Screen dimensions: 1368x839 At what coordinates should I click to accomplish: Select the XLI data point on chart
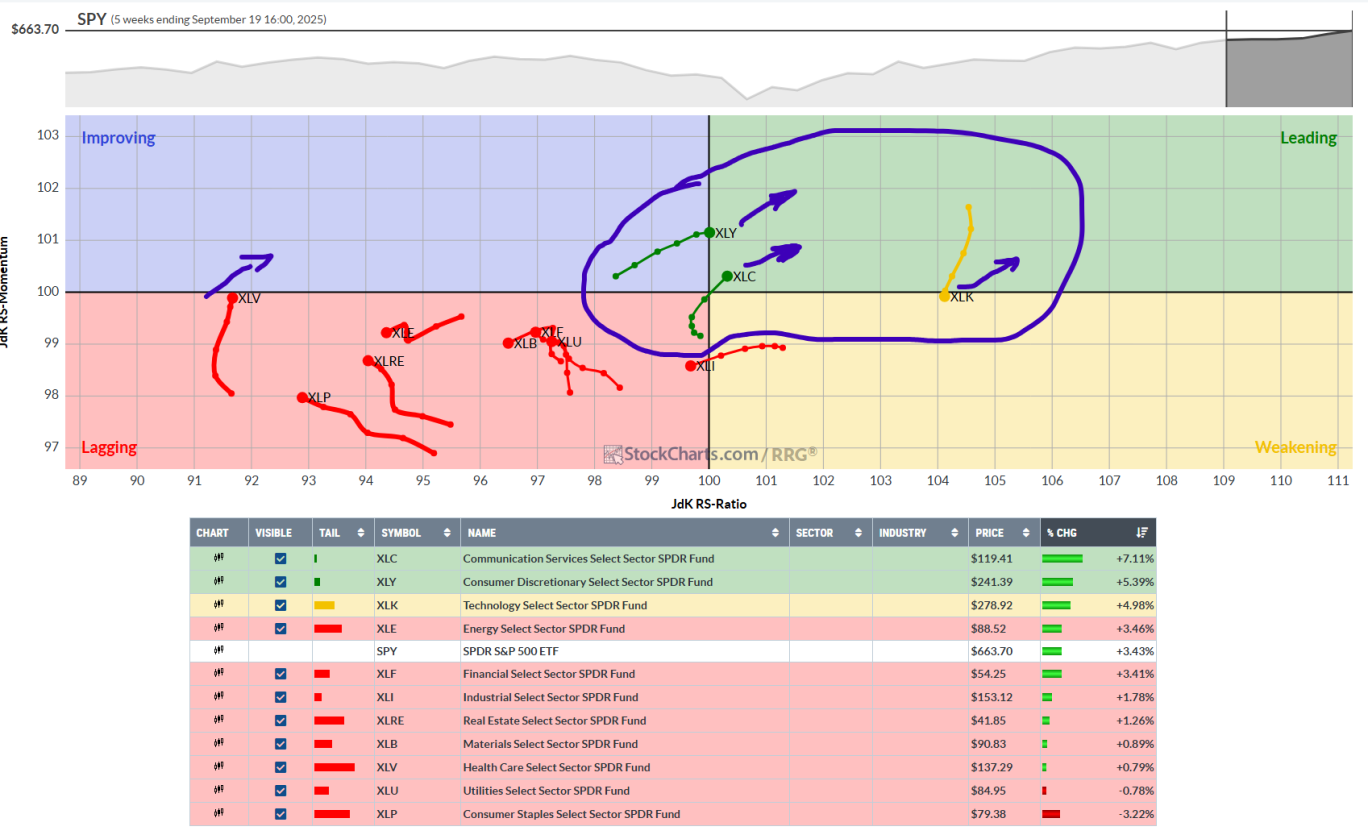point(690,366)
